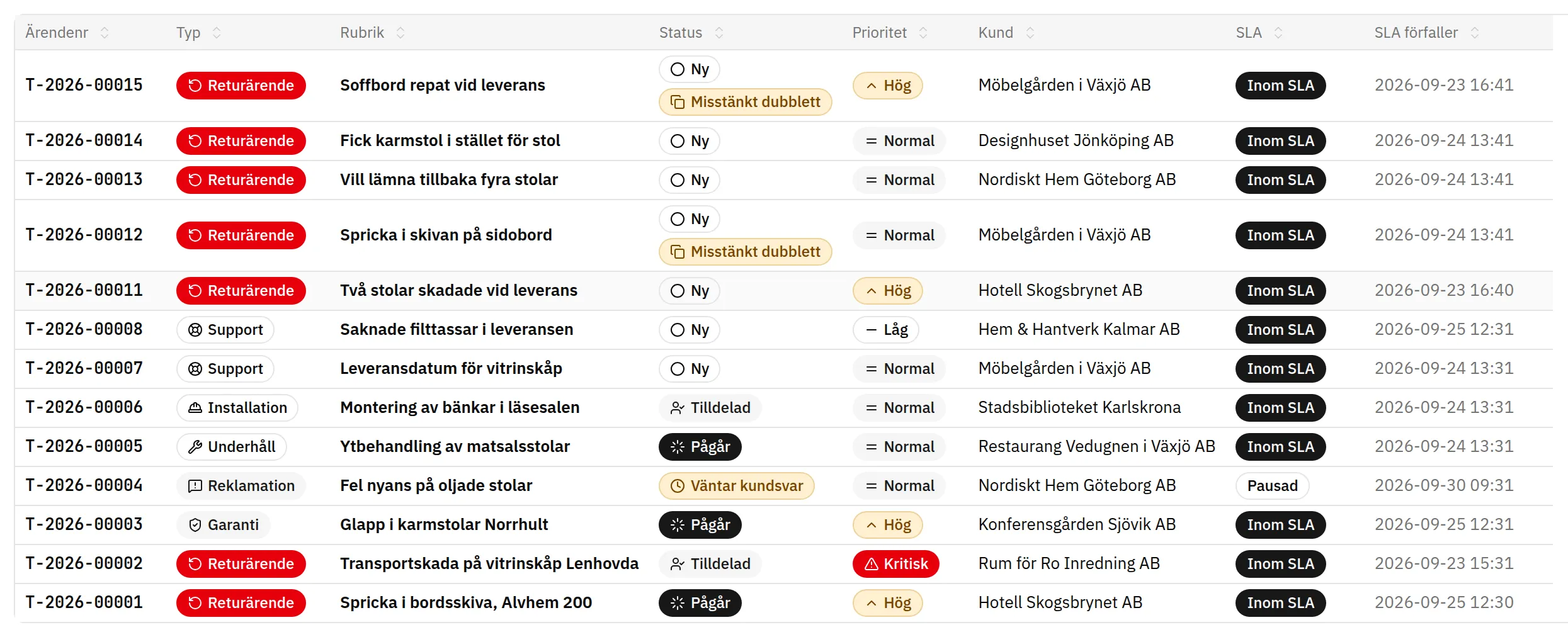Sort by Ärendenr column arrows
The image size is (1568, 637).
(x=105, y=33)
